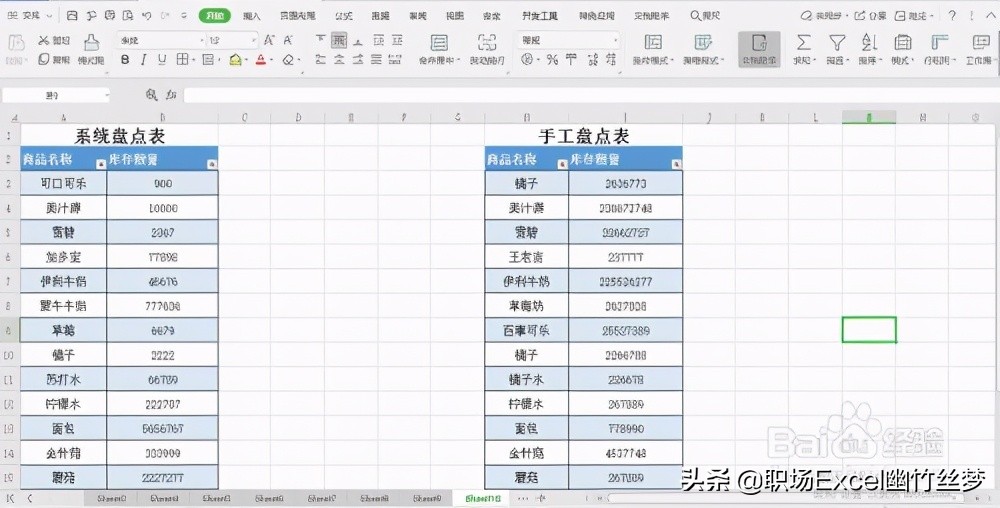Toggle horizontal center alignment
Viewport: 1000px width, 508px height.
(339, 59)
